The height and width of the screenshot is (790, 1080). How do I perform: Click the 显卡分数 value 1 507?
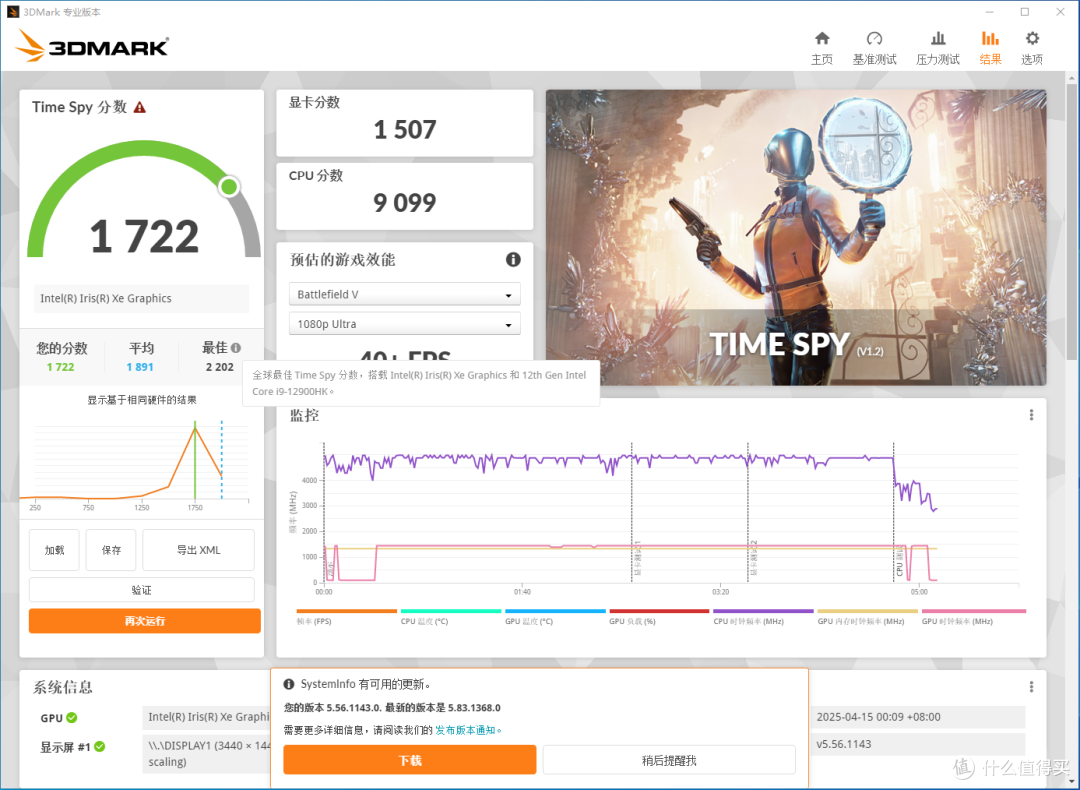pos(405,129)
